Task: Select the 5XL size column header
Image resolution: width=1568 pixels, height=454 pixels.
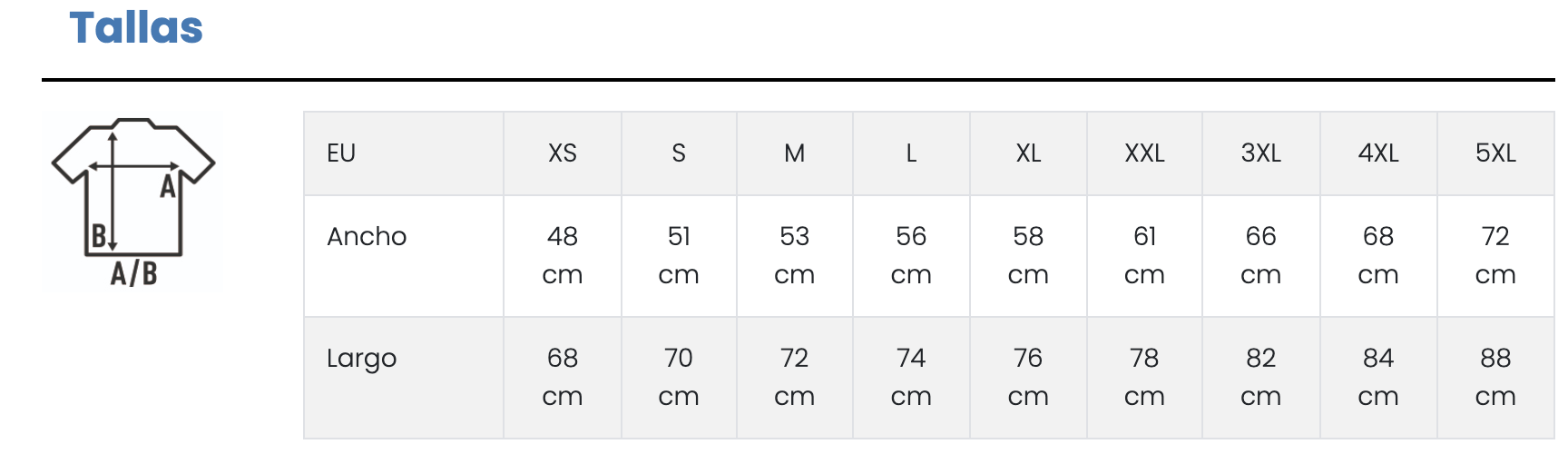Action: click(1495, 153)
